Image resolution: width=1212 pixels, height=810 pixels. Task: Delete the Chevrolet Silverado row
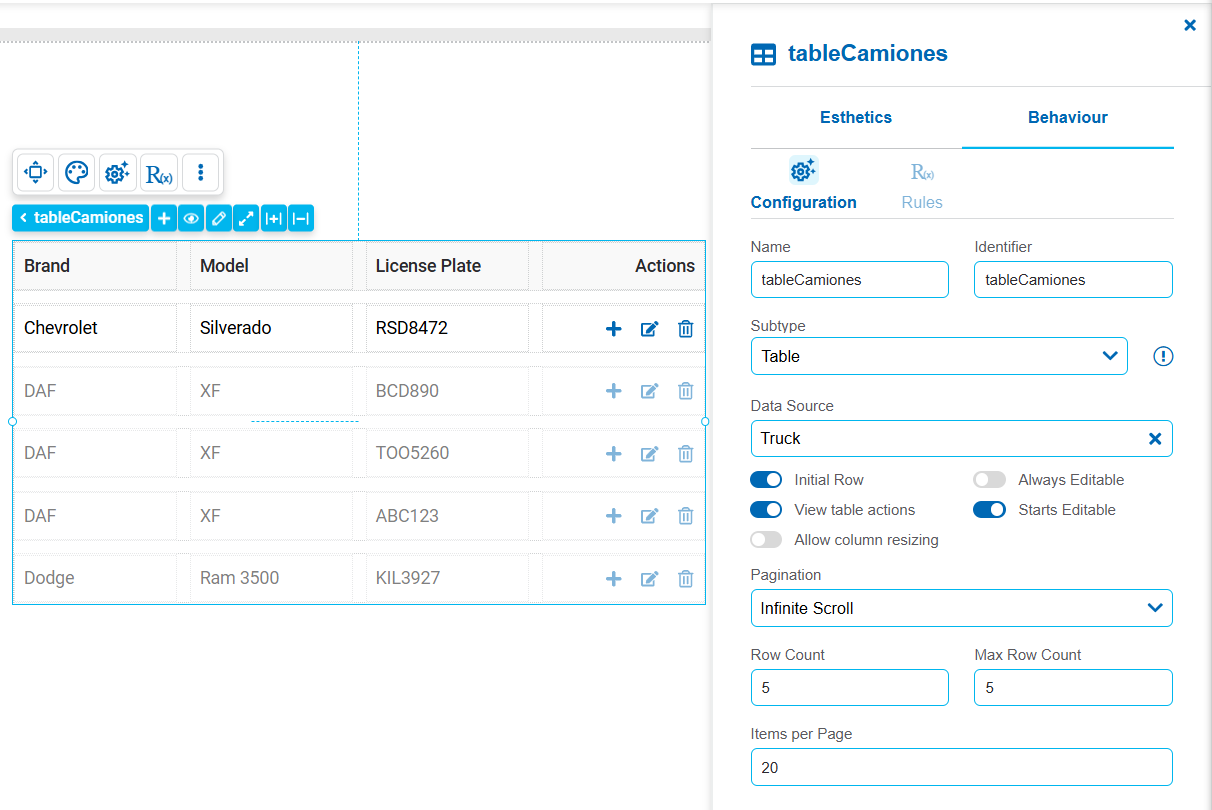click(x=686, y=329)
